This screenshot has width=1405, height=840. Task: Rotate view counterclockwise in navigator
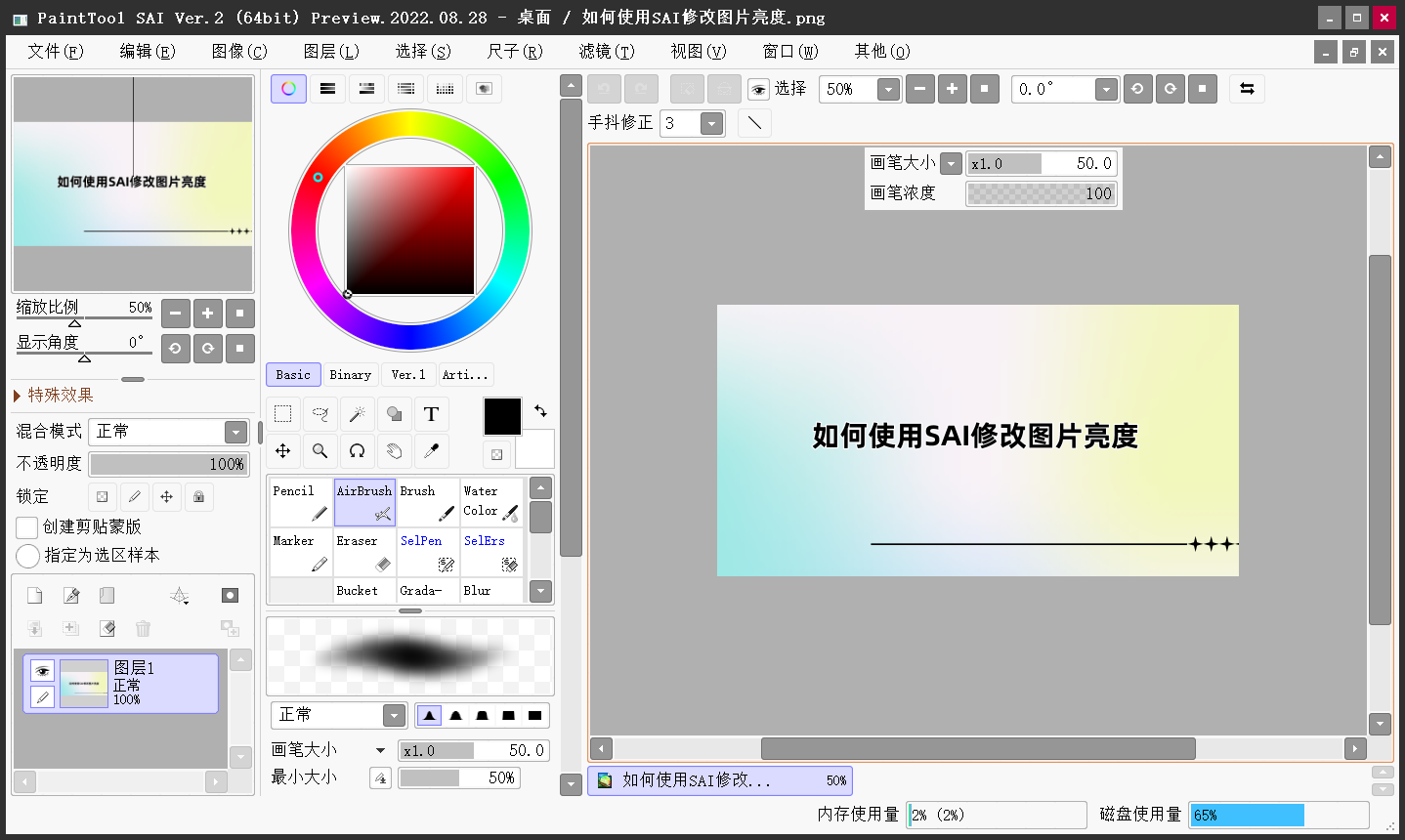[176, 348]
